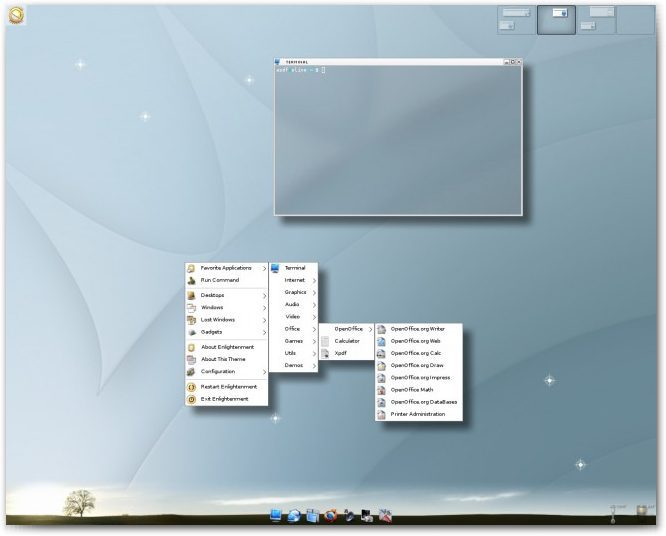This screenshot has width=666, height=536.
Task: Open About This Theme
Action: pyautogui.click(x=223, y=359)
